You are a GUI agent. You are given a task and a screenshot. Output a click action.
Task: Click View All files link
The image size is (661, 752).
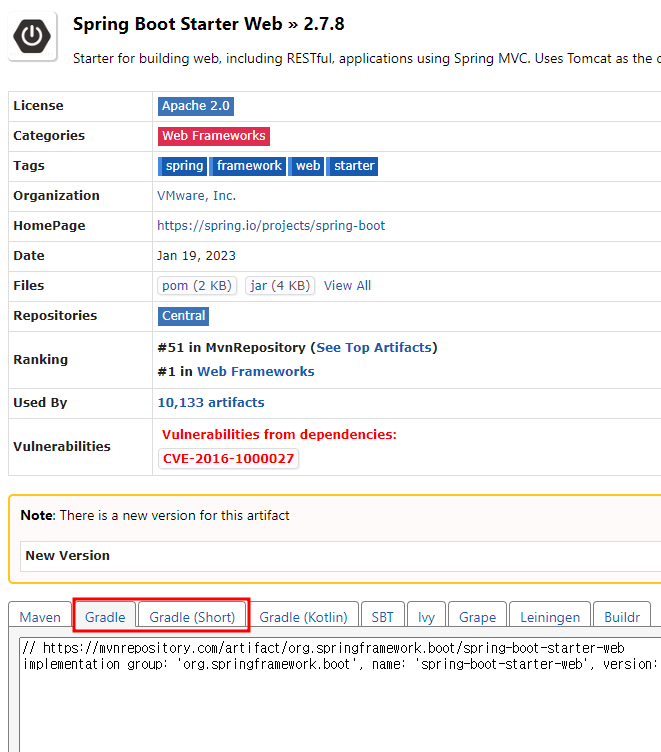point(347,286)
